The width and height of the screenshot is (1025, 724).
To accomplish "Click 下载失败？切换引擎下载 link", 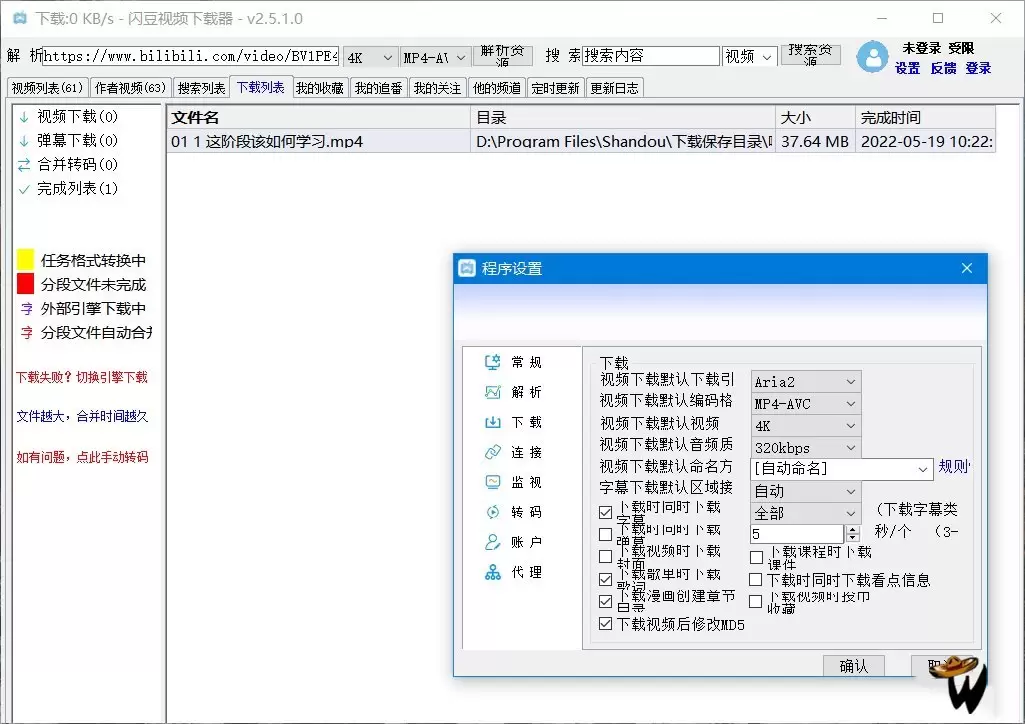I will pos(82,377).
